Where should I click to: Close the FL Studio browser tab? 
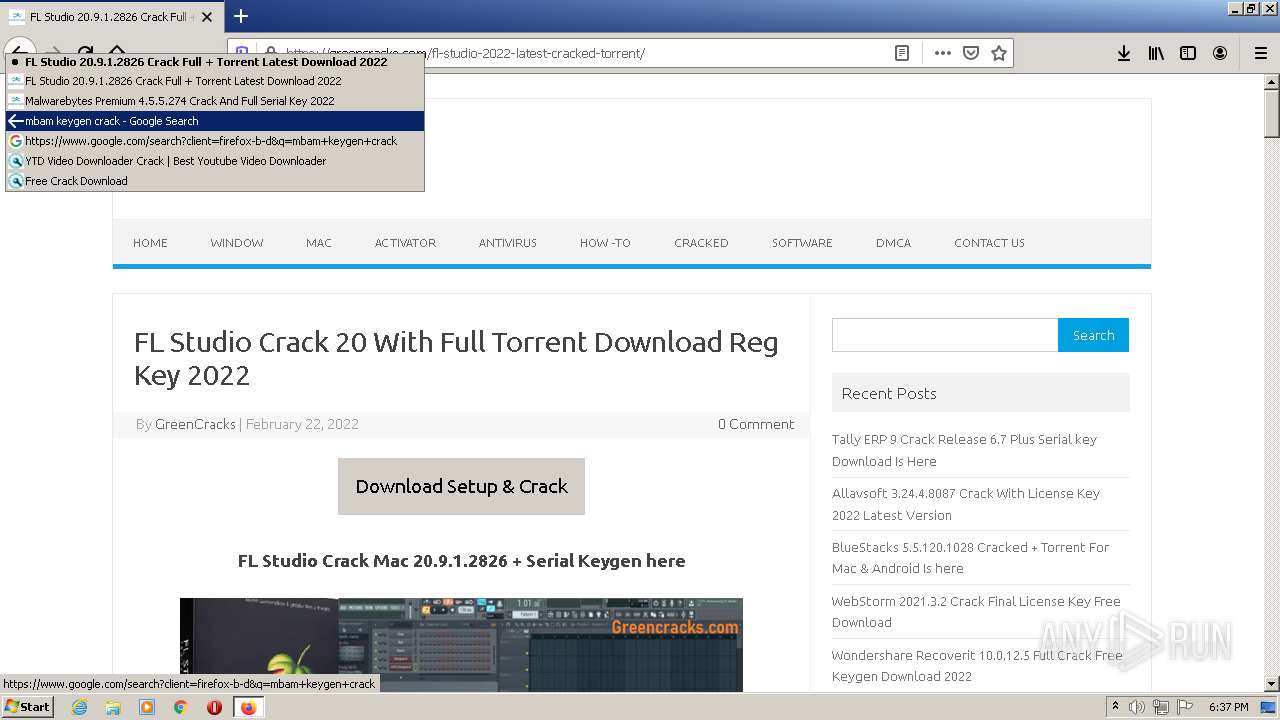pos(207,17)
